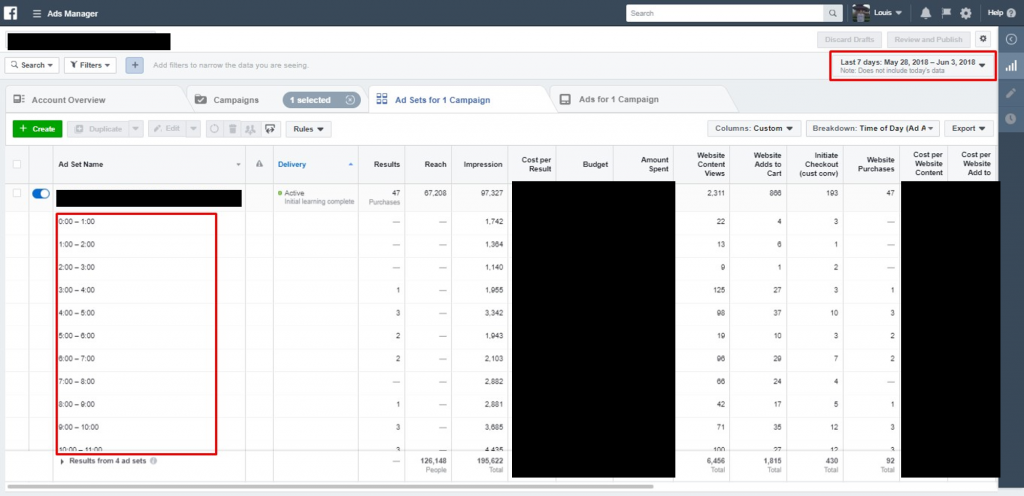Screen dimensions: 1024x496
Task: Check the select-all checkbox in table header
Action: coord(17,164)
